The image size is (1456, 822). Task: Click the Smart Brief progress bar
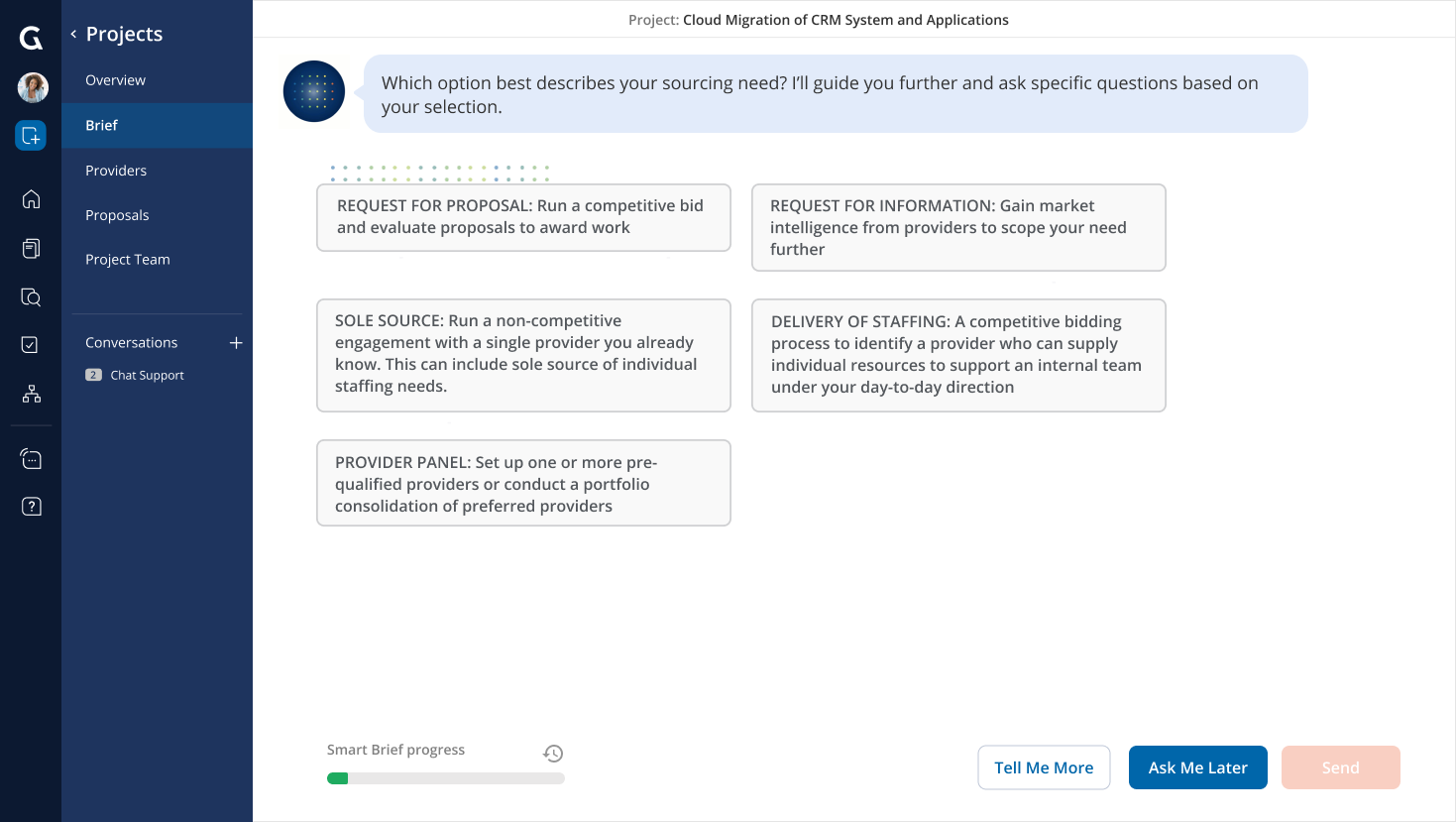(445, 777)
